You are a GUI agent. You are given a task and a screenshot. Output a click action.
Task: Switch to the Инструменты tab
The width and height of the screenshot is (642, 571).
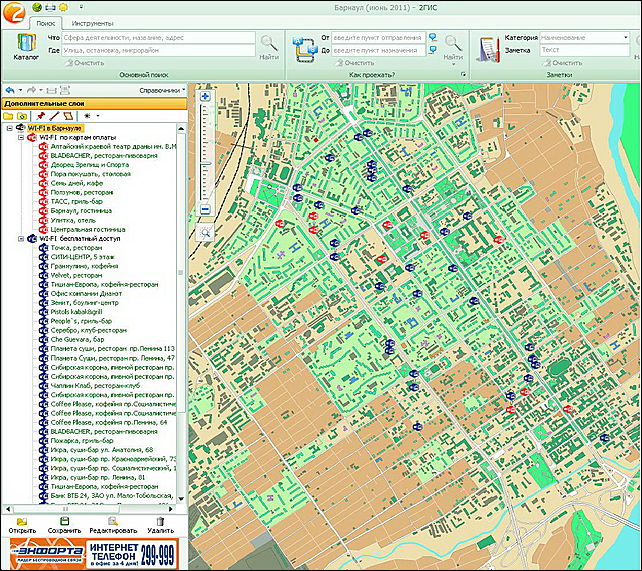(x=92, y=22)
